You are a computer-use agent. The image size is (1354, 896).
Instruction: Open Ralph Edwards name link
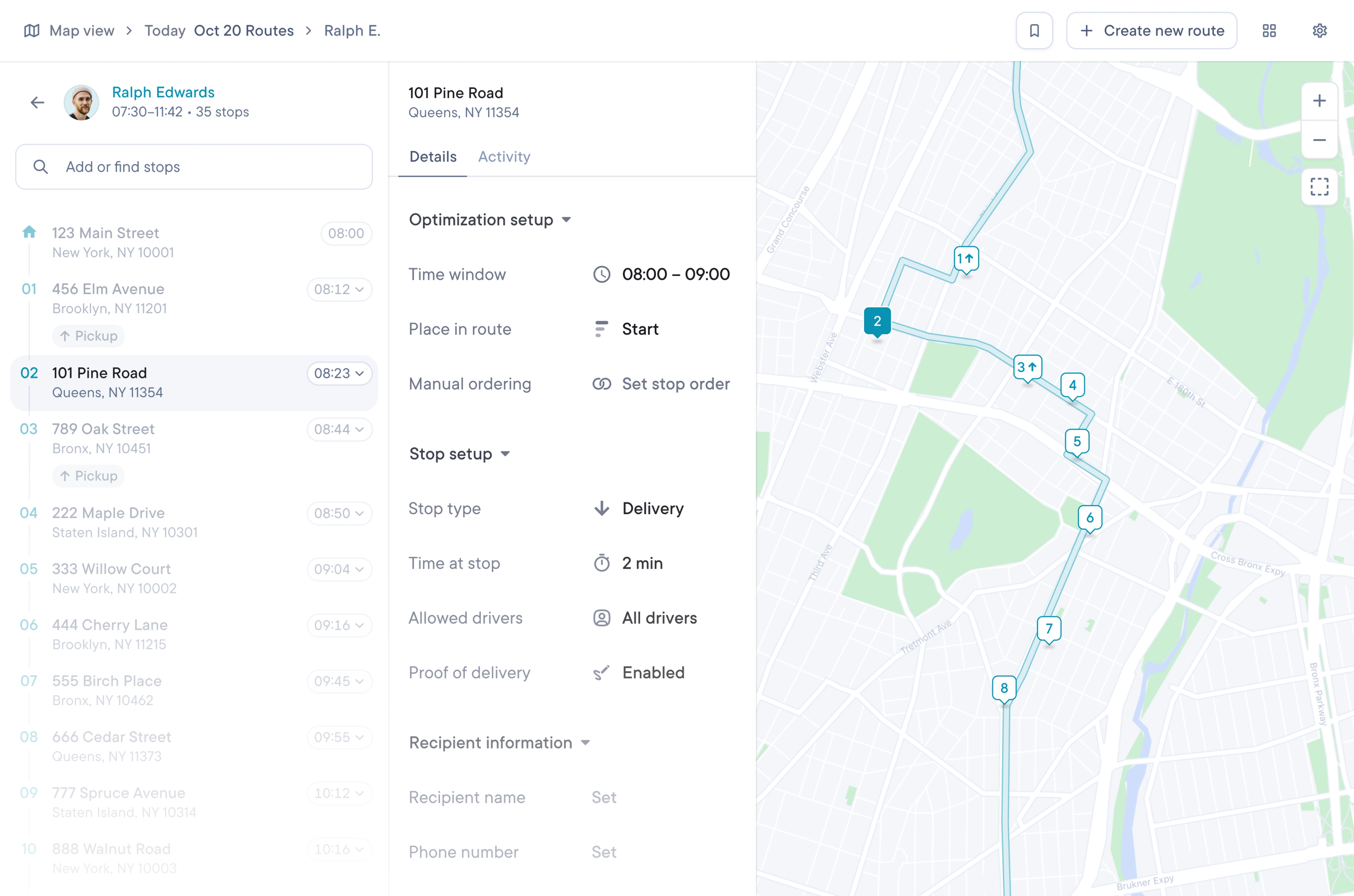163,92
